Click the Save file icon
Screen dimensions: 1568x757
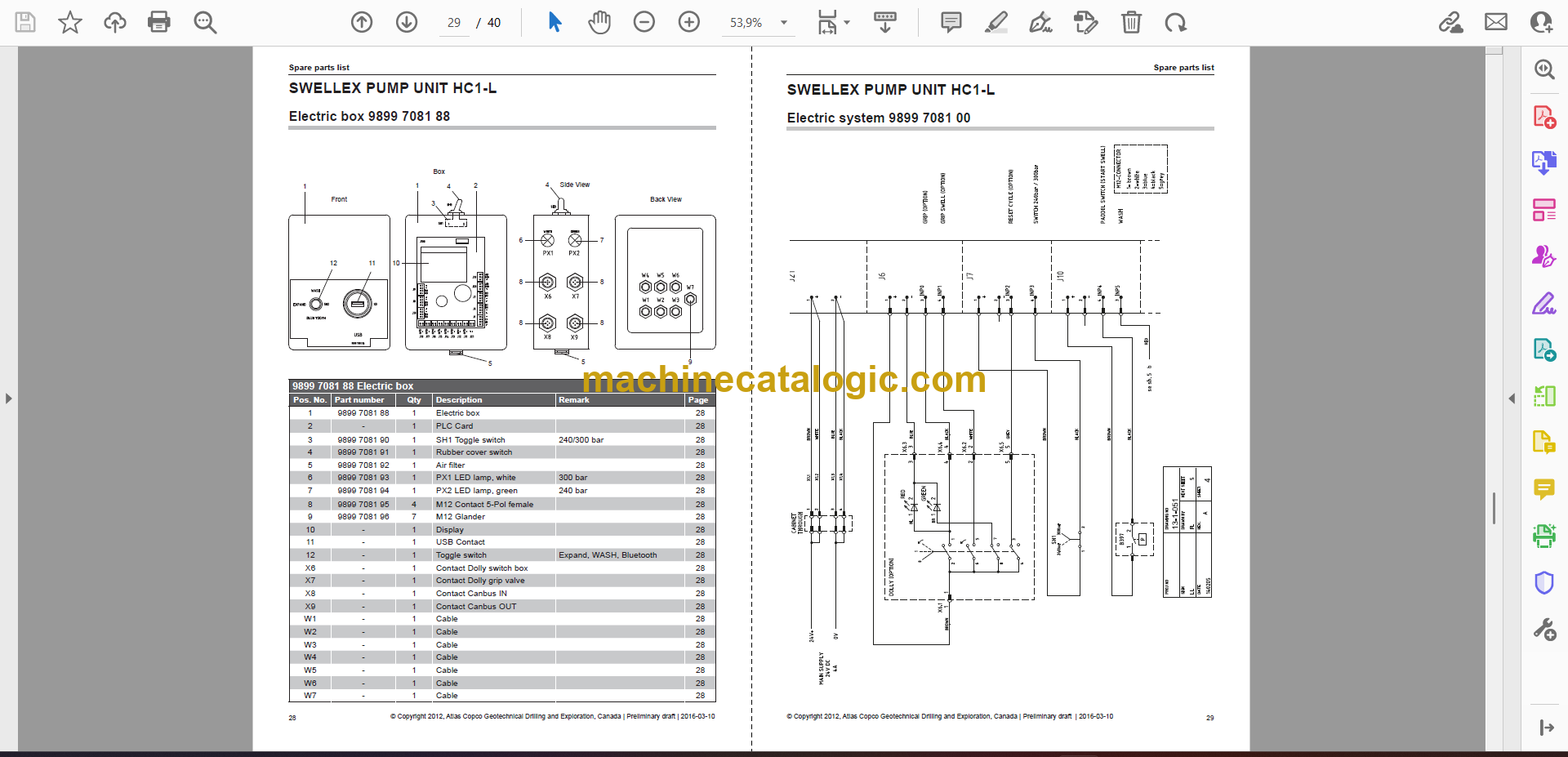point(25,22)
